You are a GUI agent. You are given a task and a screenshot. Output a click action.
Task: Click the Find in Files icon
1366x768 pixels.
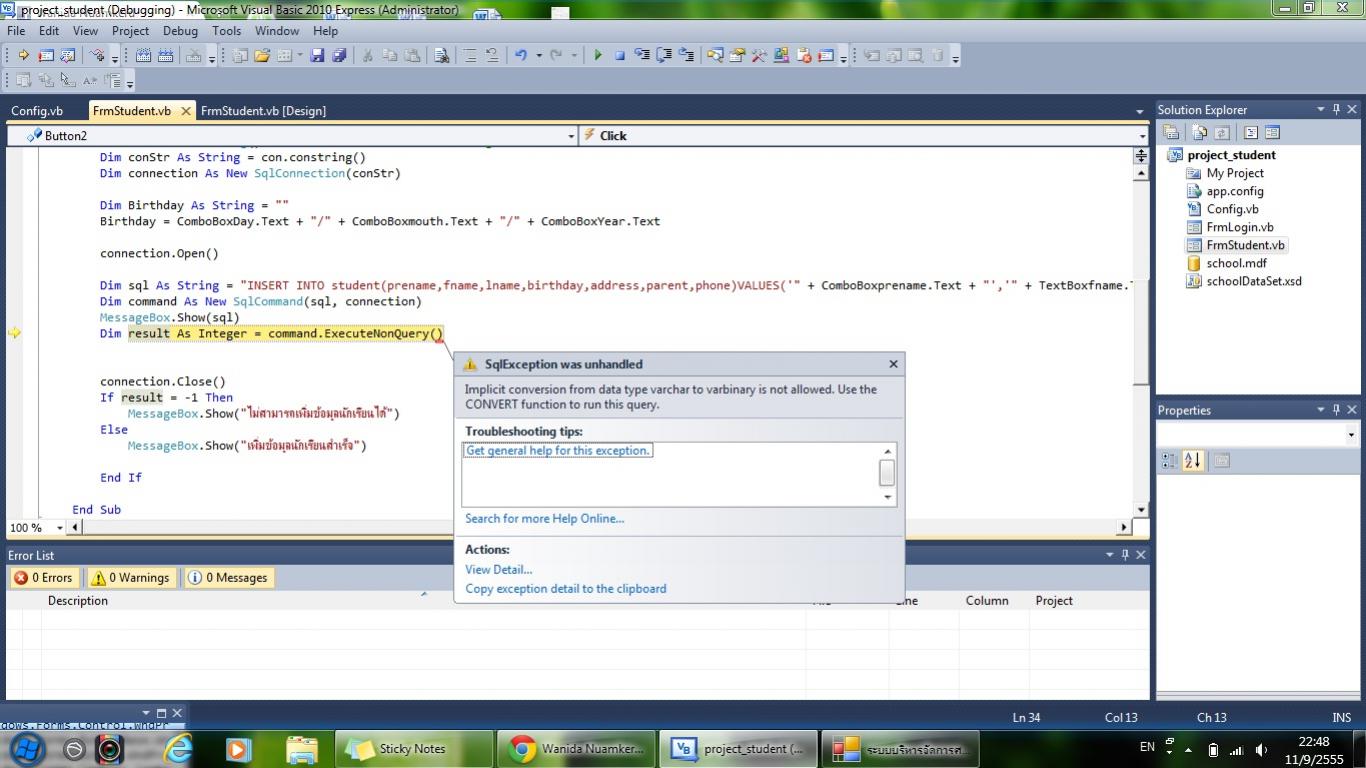tap(441, 56)
